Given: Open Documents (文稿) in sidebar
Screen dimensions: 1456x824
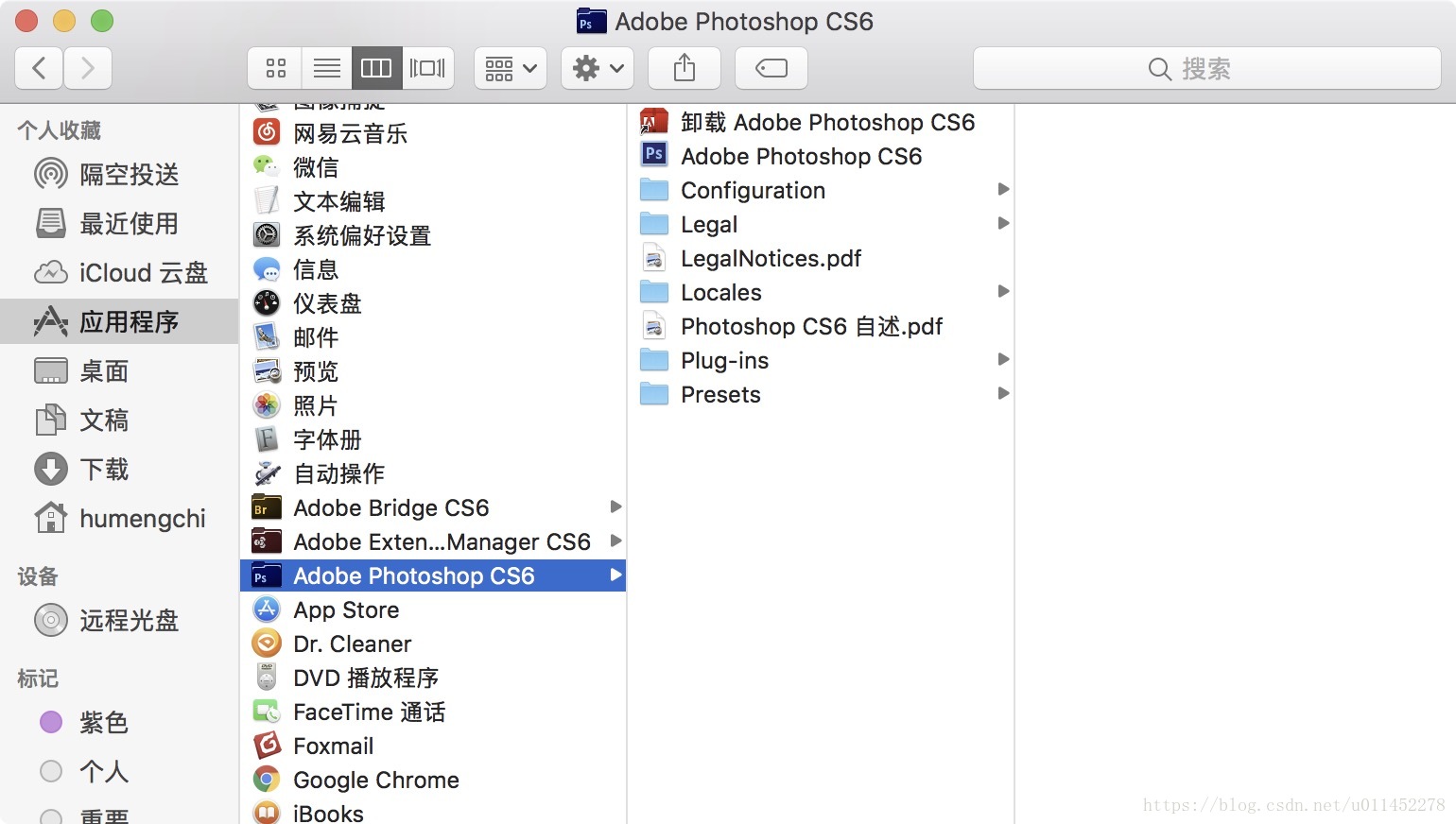Looking at the screenshot, I should [x=119, y=420].
